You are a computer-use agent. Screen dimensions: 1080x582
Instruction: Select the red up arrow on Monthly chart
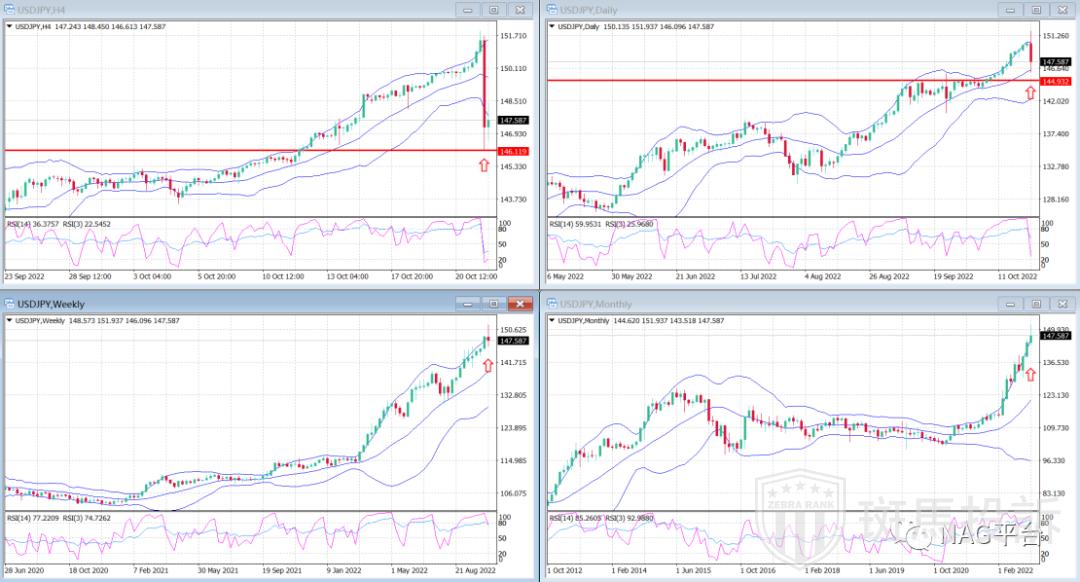pos(1031,375)
